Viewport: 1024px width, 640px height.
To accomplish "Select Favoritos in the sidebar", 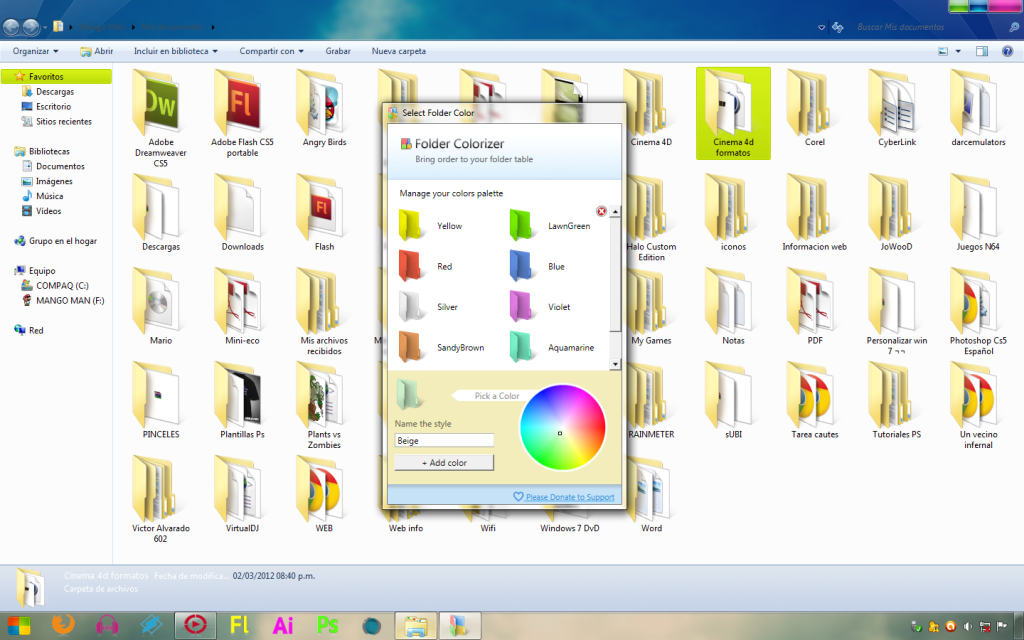I will [57, 76].
